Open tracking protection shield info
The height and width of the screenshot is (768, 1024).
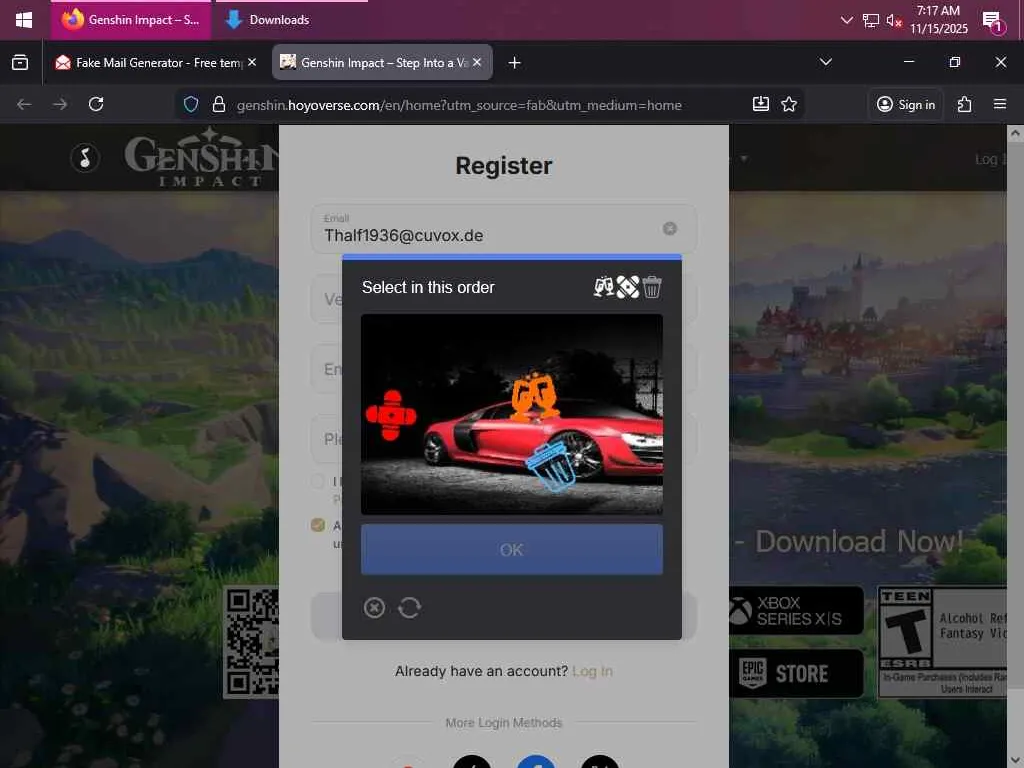(191, 104)
